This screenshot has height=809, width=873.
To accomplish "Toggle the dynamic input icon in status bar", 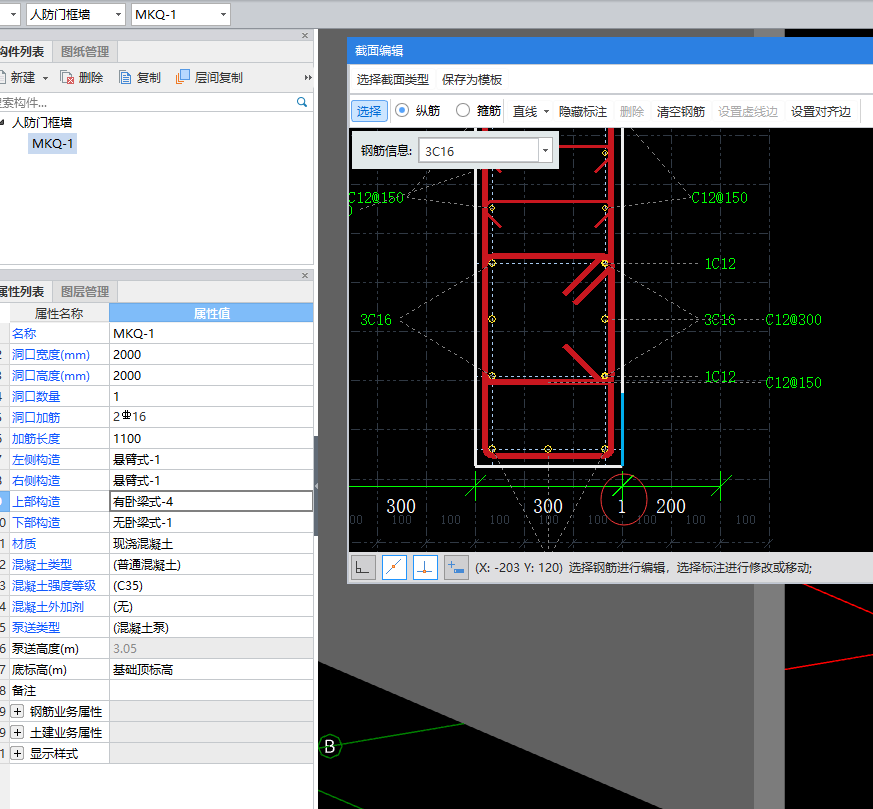I will [x=456, y=568].
